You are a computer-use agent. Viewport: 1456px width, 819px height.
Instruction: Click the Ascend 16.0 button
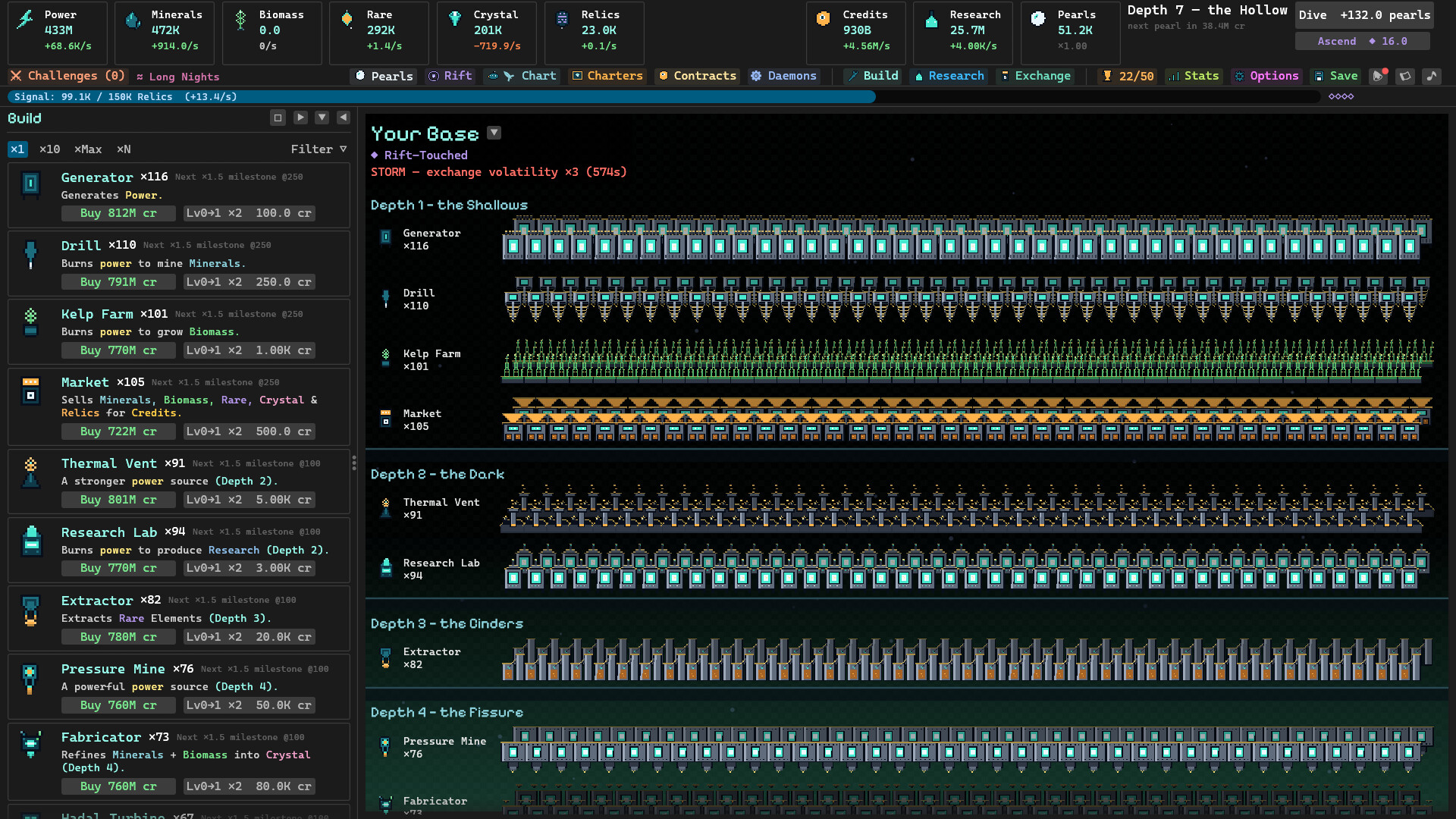(1363, 41)
